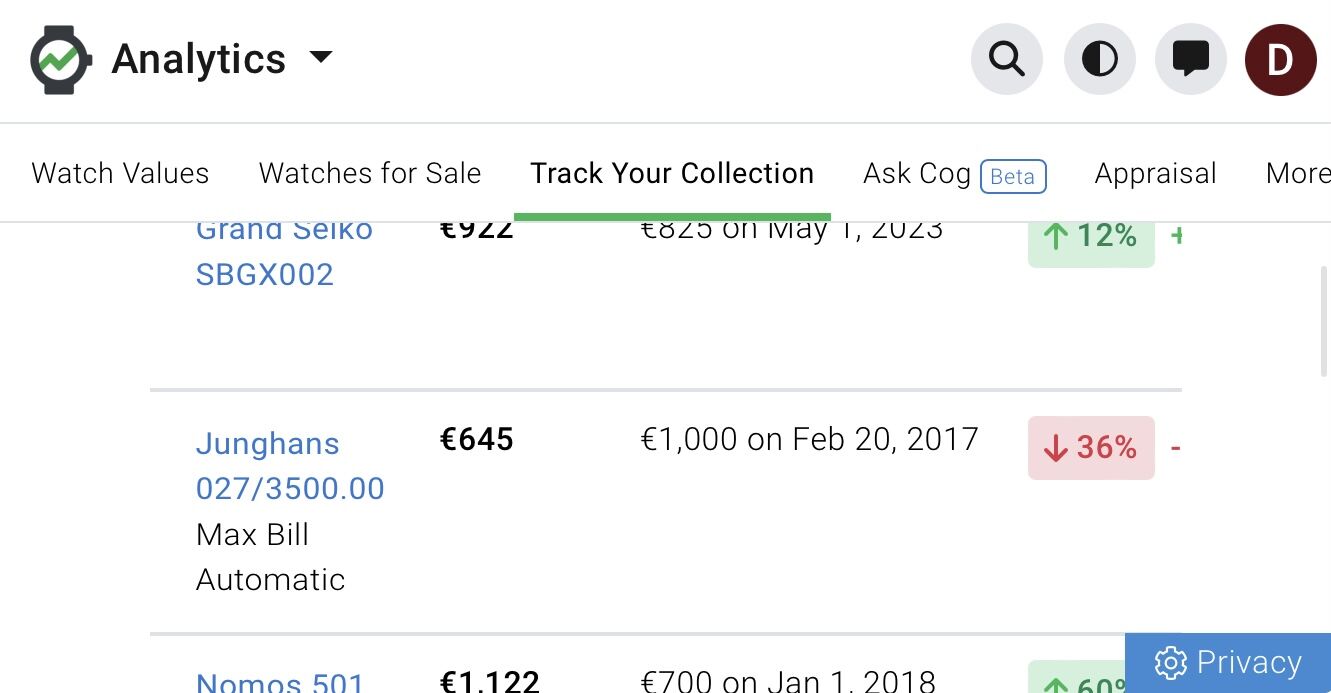Switch to Watch Values tab

[120, 173]
